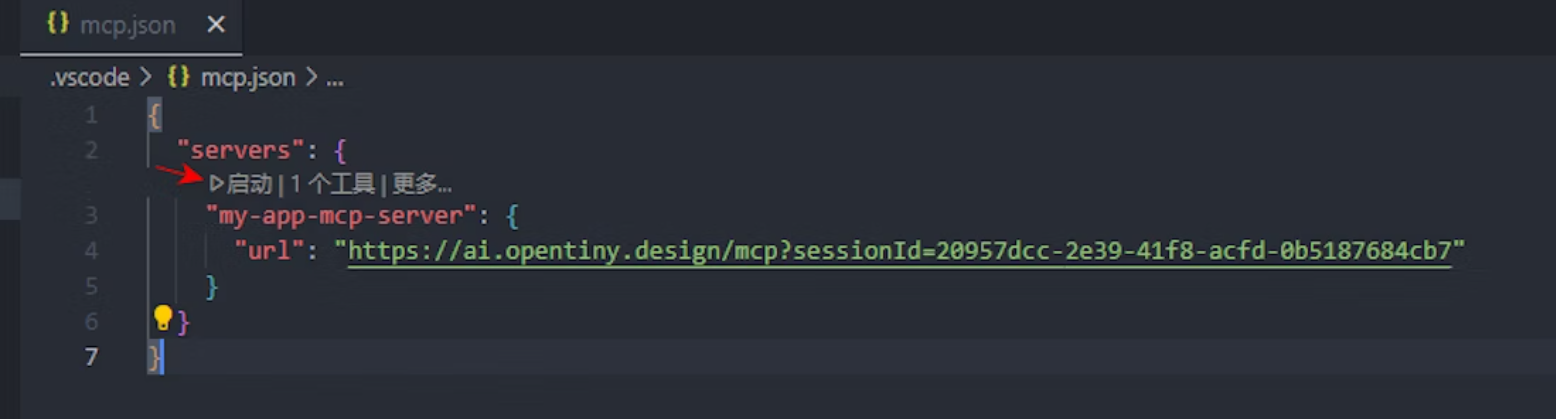Expand the breadcrumb ellipsis symbol path

coord(335,78)
